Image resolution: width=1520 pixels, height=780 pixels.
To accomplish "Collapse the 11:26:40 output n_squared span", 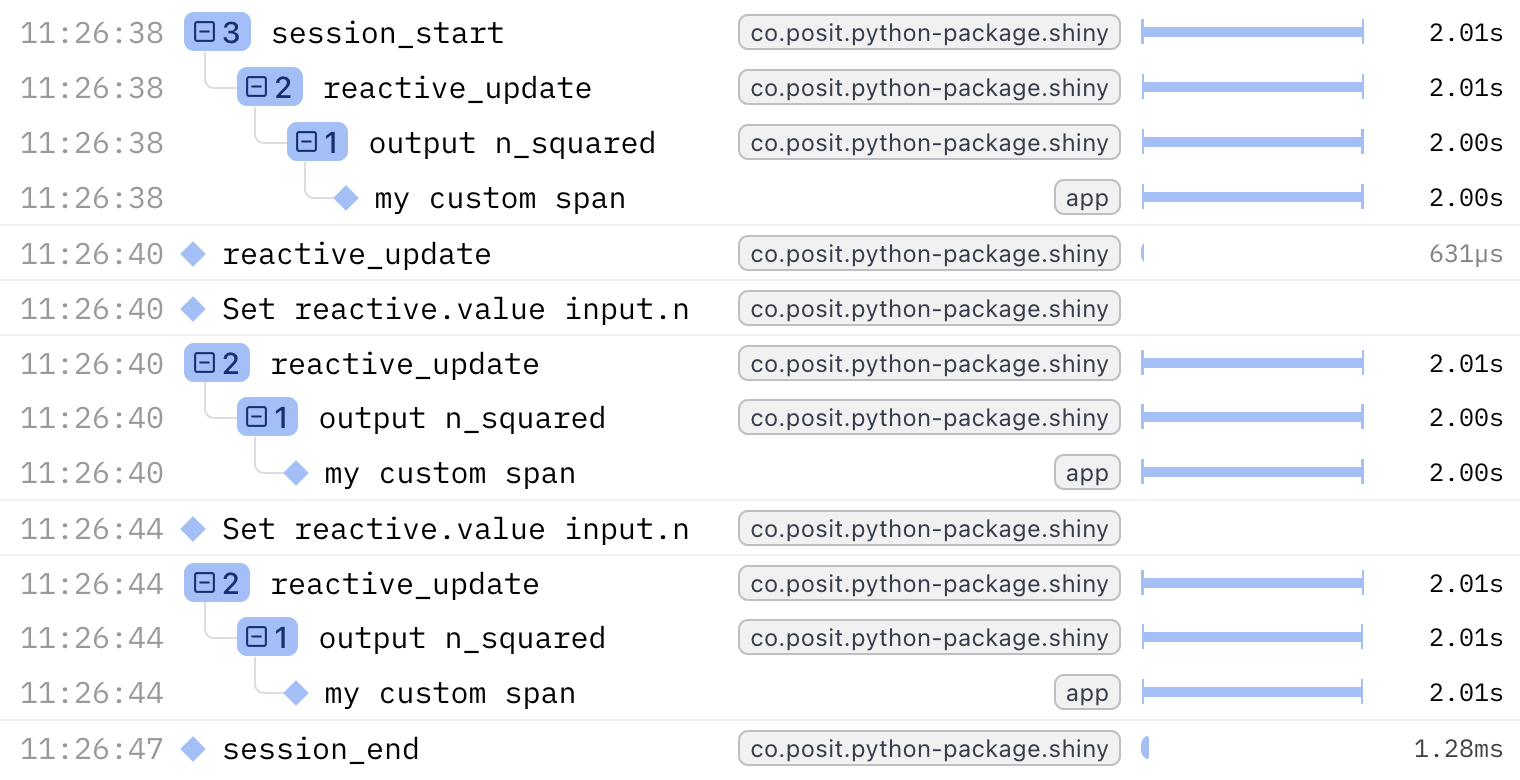I will (x=257, y=418).
